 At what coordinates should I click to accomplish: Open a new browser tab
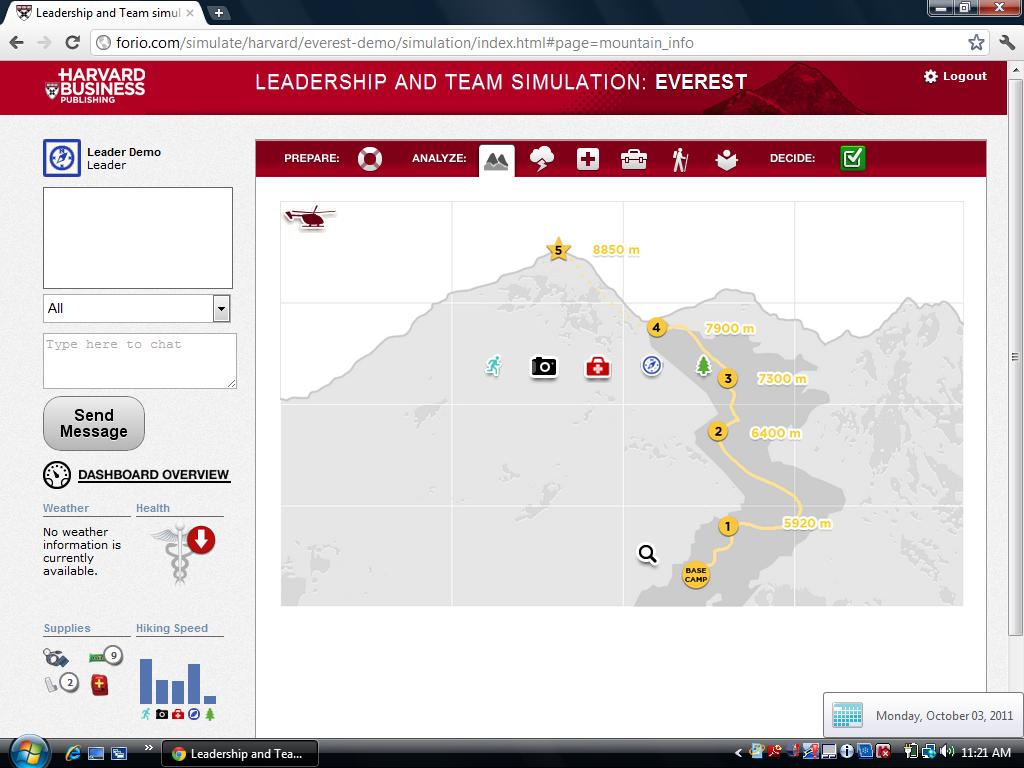pyautogui.click(x=219, y=12)
